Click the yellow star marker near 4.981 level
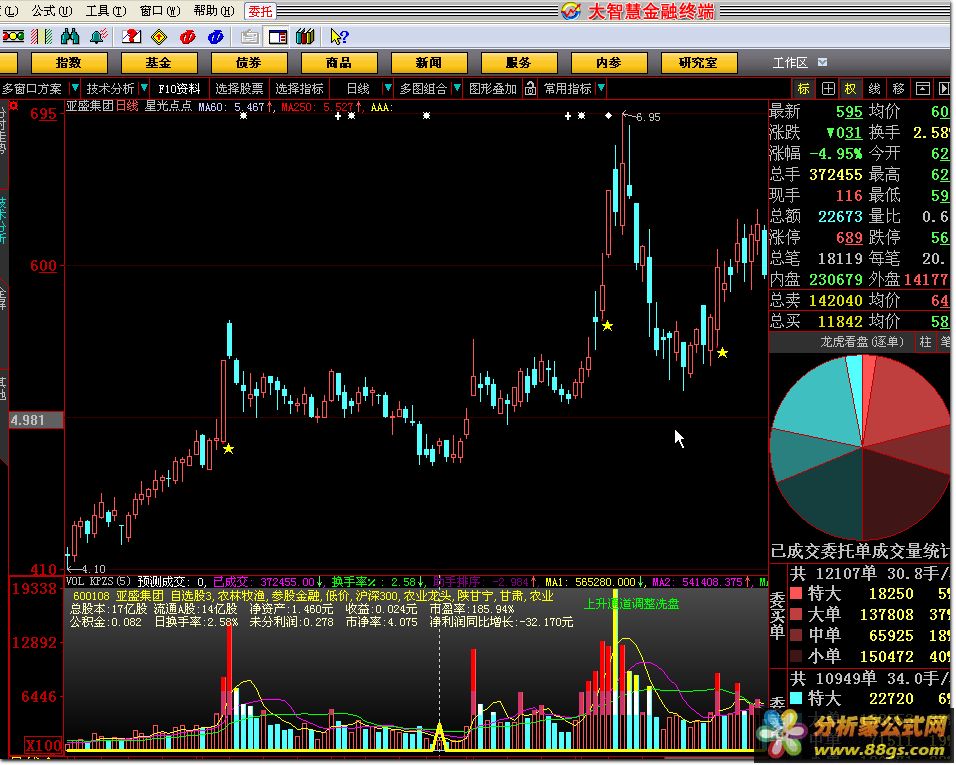The image size is (956, 765). (228, 449)
